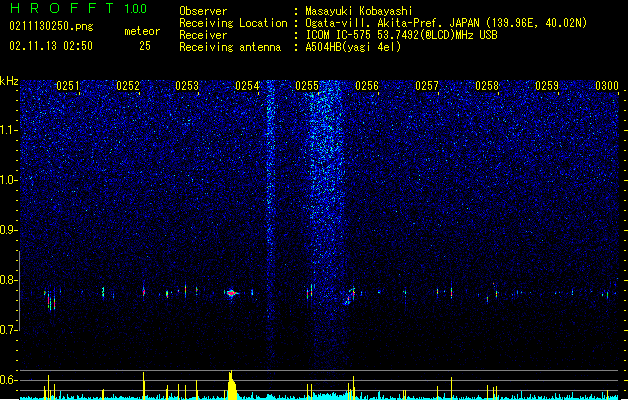
Task: Click the meteor count value 25
Action: point(145,46)
